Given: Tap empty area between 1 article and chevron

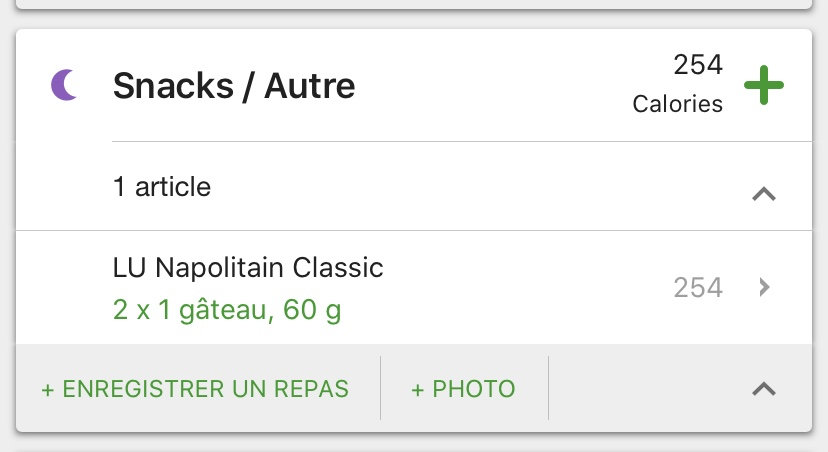Looking at the screenshot, I should tap(480, 187).
